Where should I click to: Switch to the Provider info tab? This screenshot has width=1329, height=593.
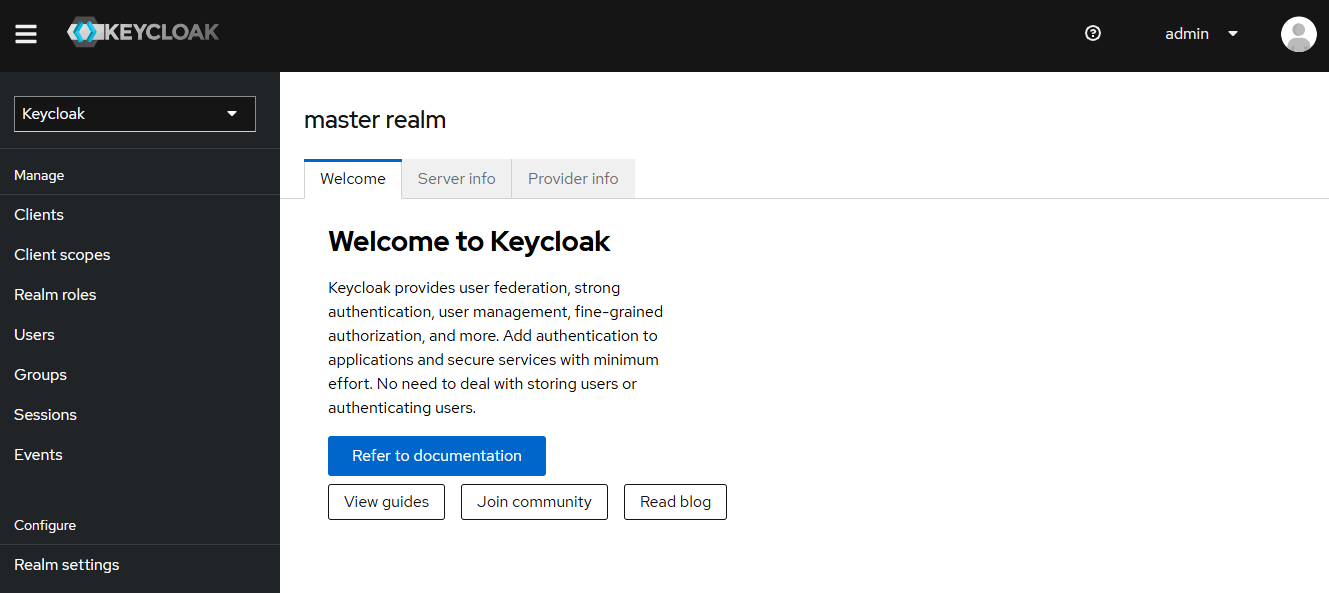click(572, 178)
